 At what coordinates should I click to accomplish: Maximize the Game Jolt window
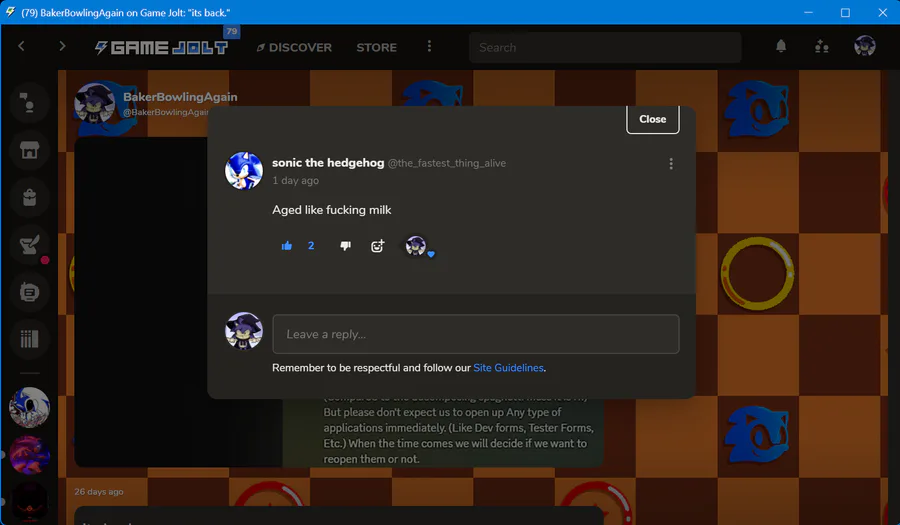pos(845,12)
